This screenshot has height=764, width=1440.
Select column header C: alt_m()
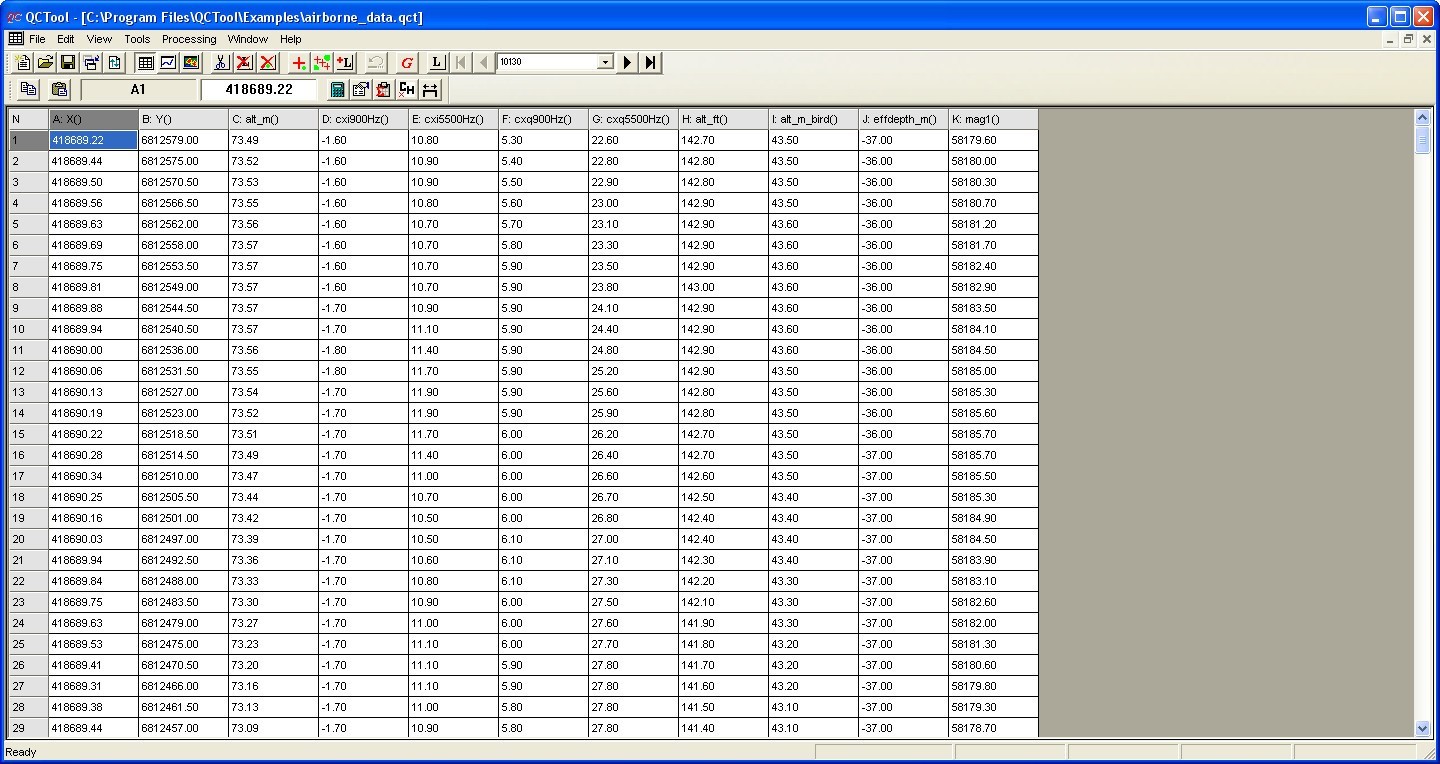coord(273,119)
